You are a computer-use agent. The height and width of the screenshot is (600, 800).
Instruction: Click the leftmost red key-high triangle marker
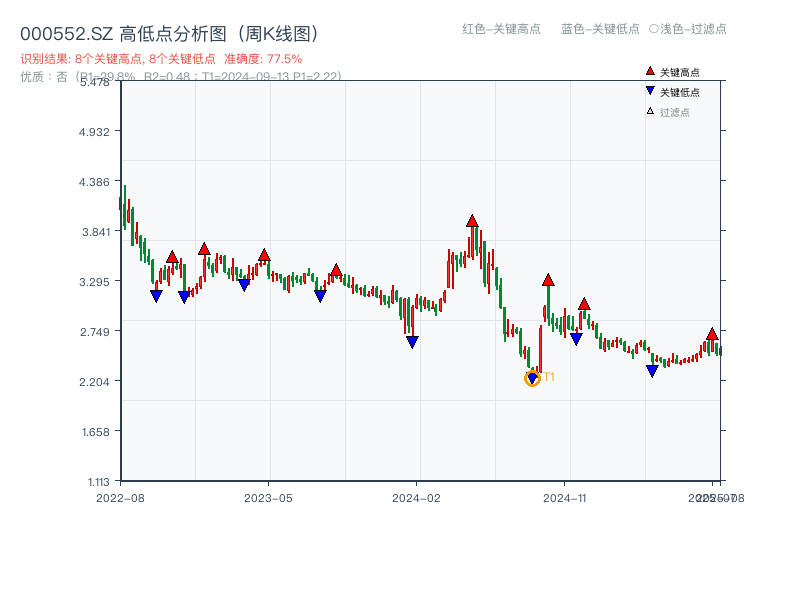tap(172, 257)
